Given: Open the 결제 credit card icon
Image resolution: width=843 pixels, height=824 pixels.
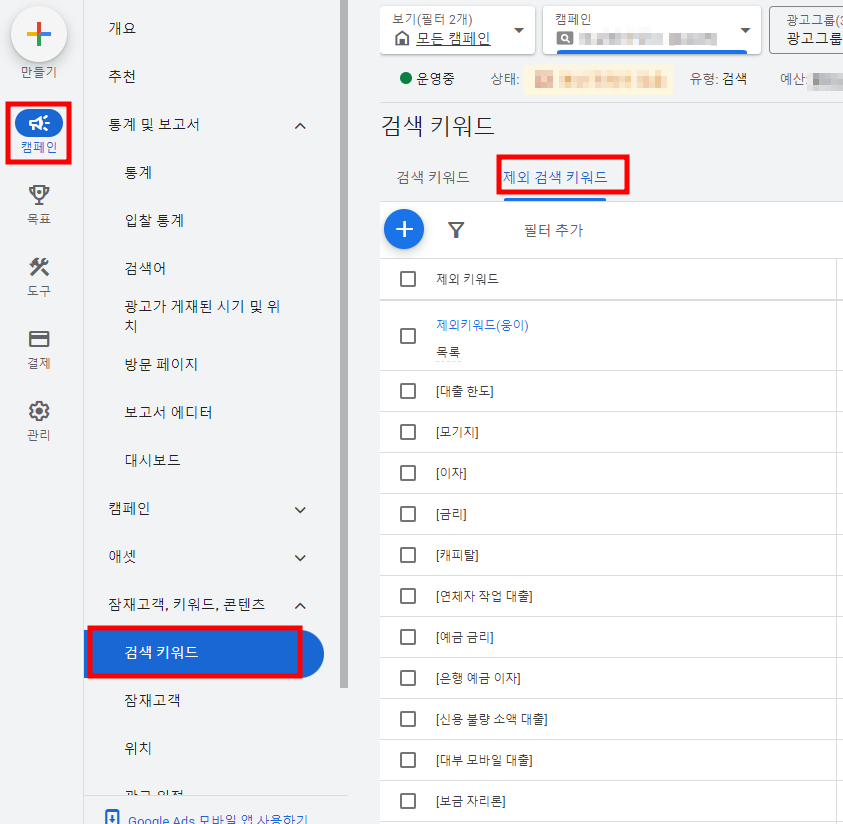Looking at the screenshot, I should pos(39,339).
